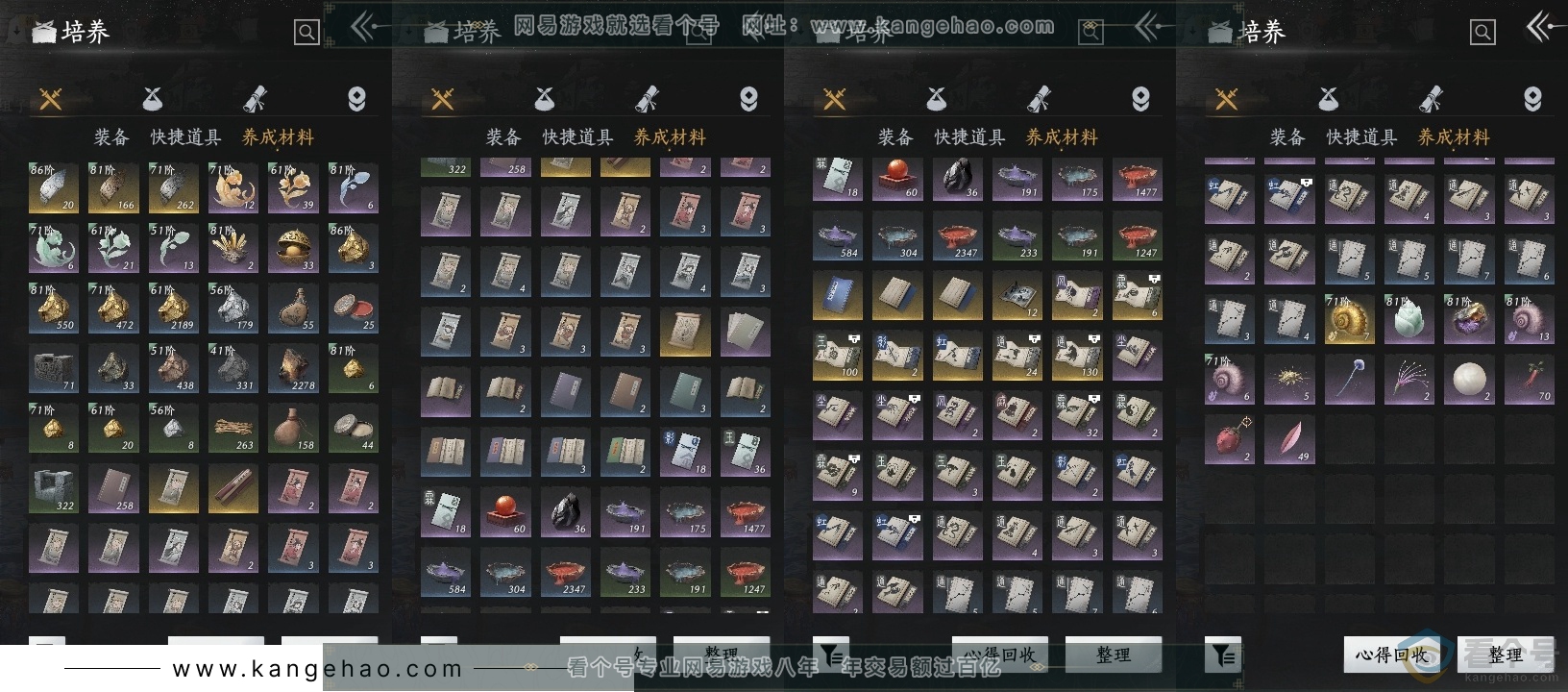
Task: Select red bowl count 1247 in third panel
Action: pos(1137,235)
